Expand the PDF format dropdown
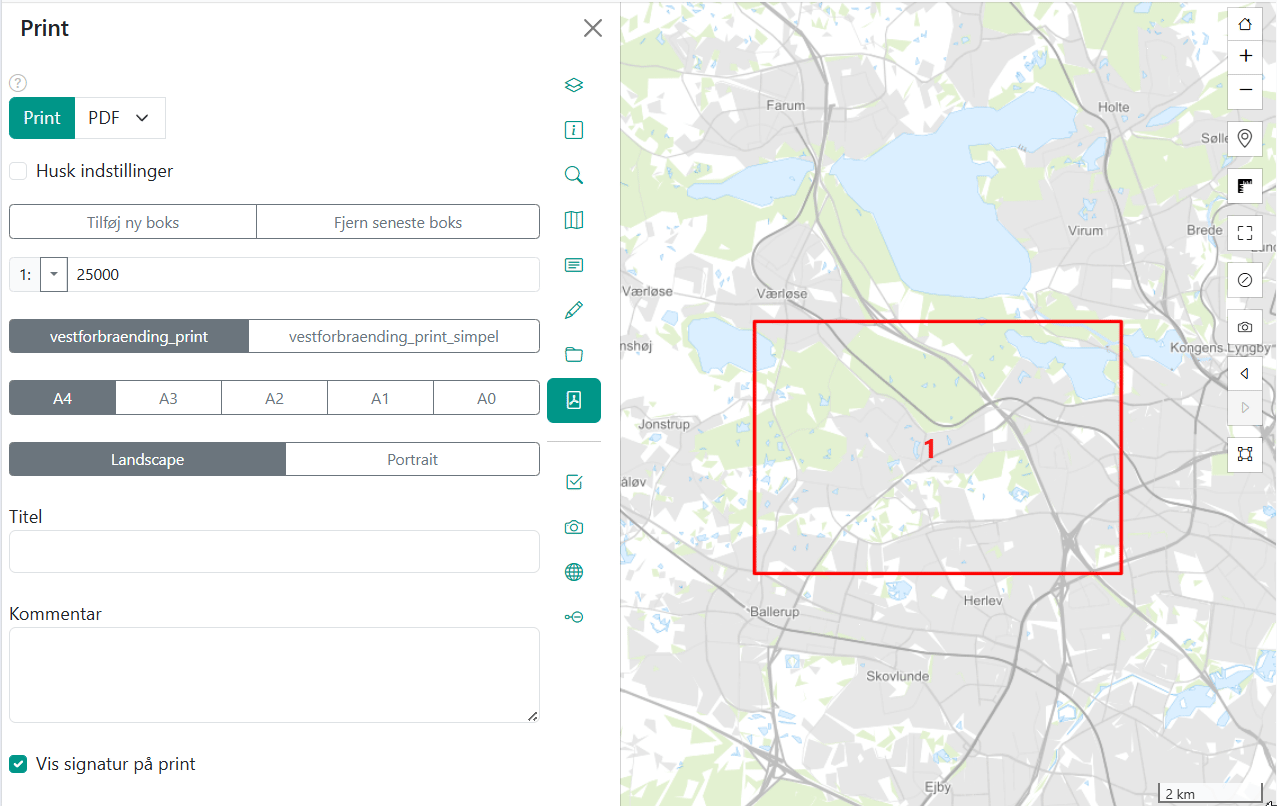1277x806 pixels. tap(120, 118)
